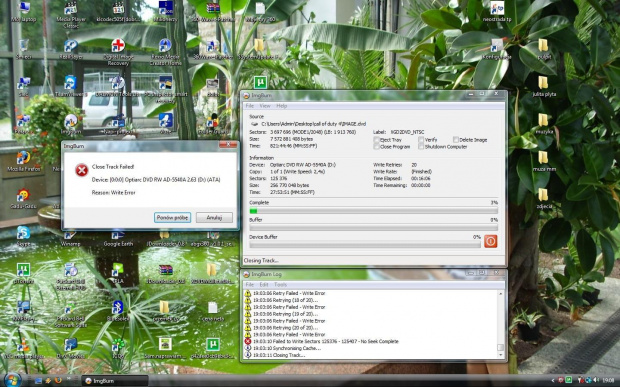Open the View menu in ImgBurn window
Image resolution: width=620 pixels, height=387 pixels.
(265, 106)
